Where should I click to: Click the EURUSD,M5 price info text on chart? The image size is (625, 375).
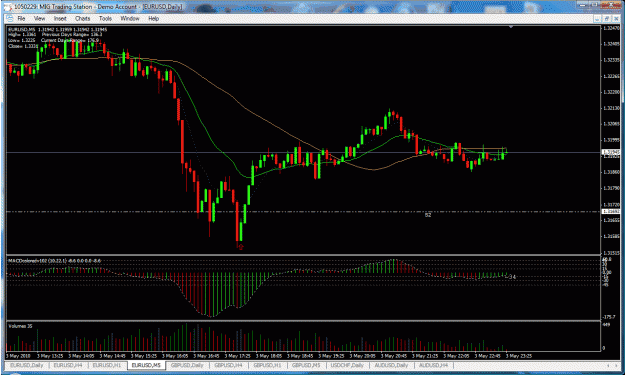pos(57,29)
